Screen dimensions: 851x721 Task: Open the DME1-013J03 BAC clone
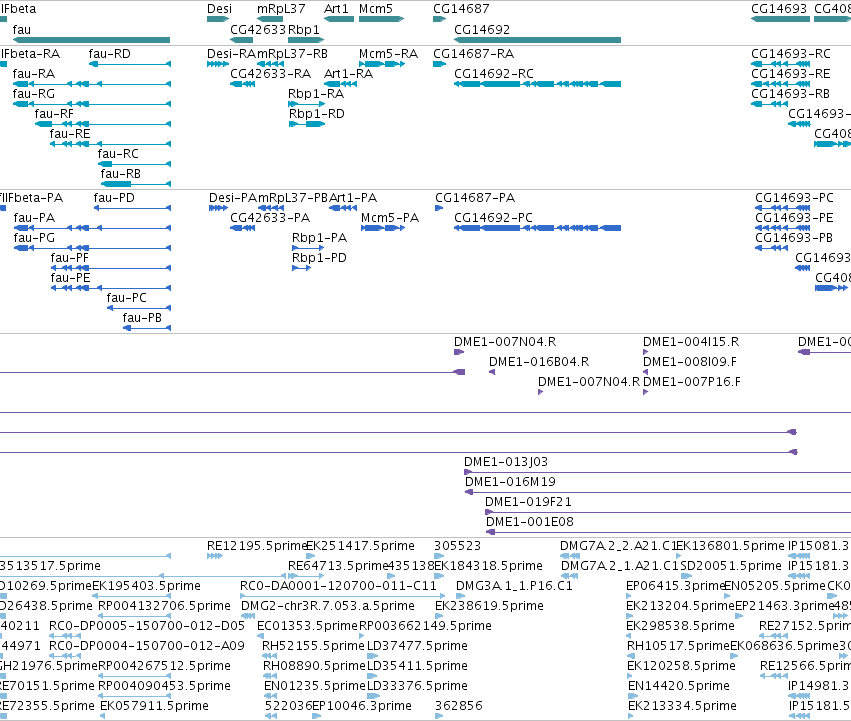click(657, 472)
